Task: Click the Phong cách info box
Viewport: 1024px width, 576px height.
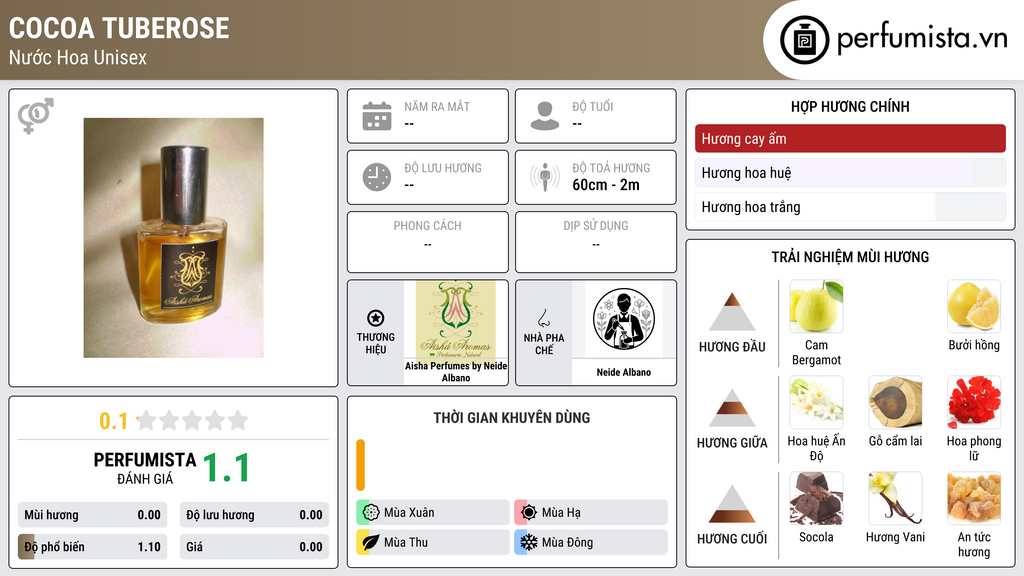Action: 427,242
